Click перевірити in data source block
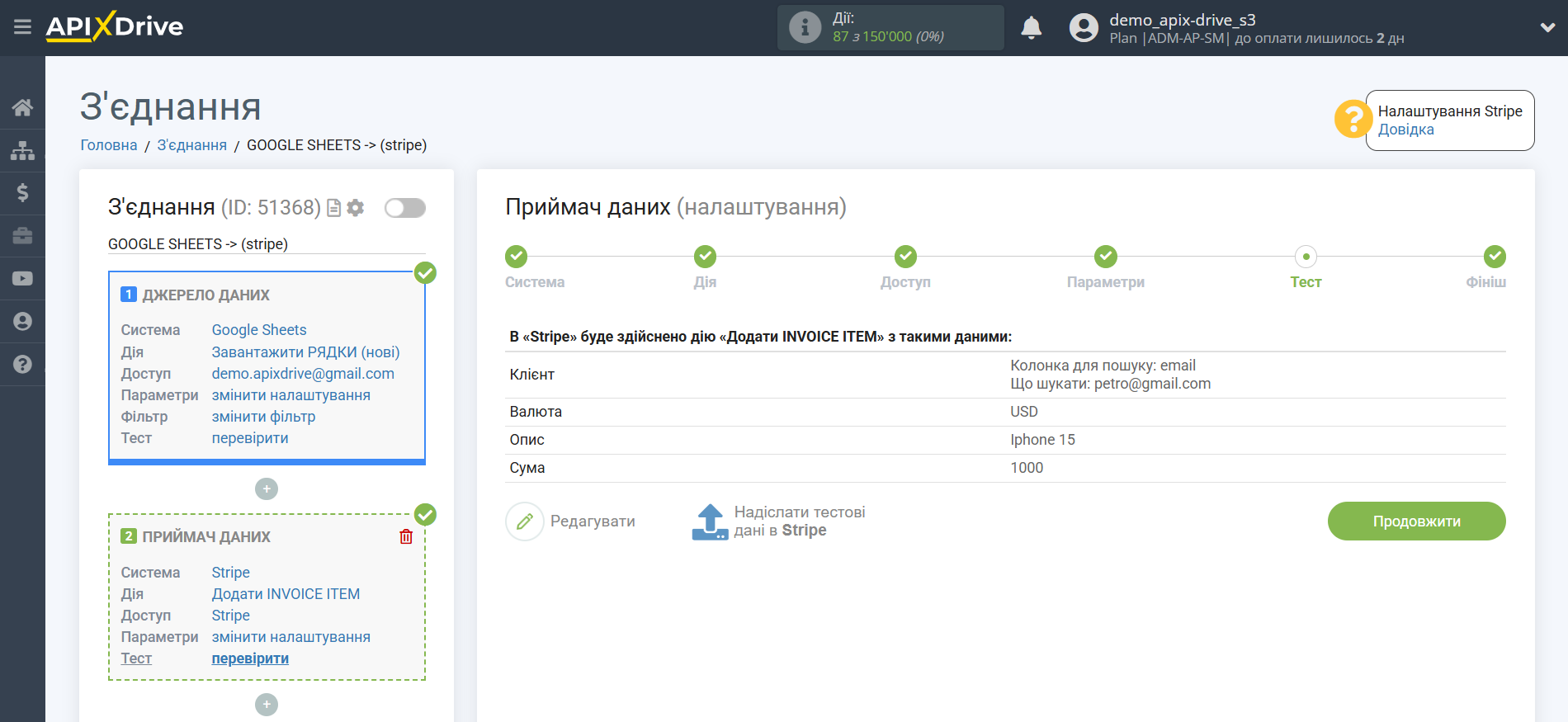The image size is (1568, 722). pyautogui.click(x=250, y=438)
